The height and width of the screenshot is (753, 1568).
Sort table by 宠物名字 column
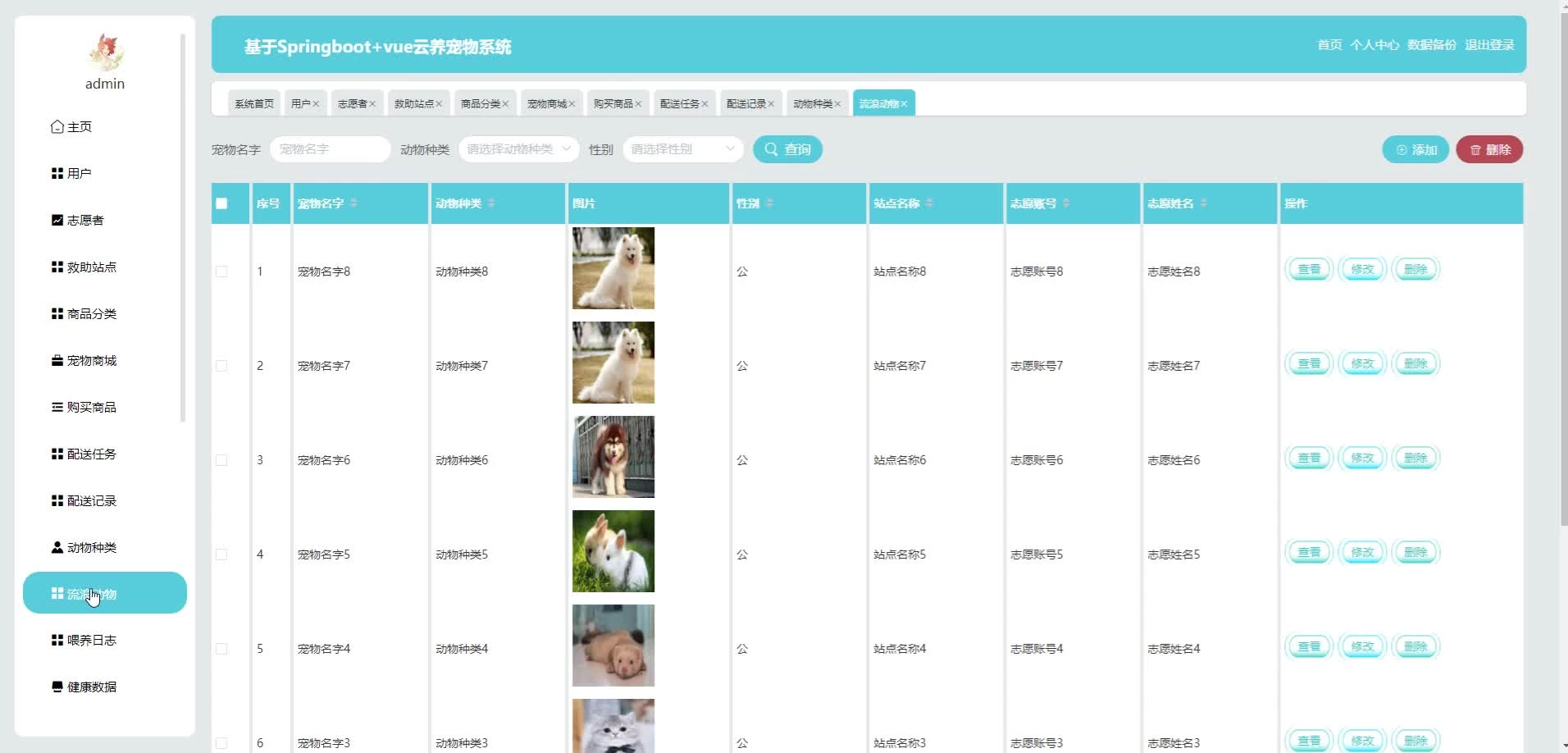[353, 203]
